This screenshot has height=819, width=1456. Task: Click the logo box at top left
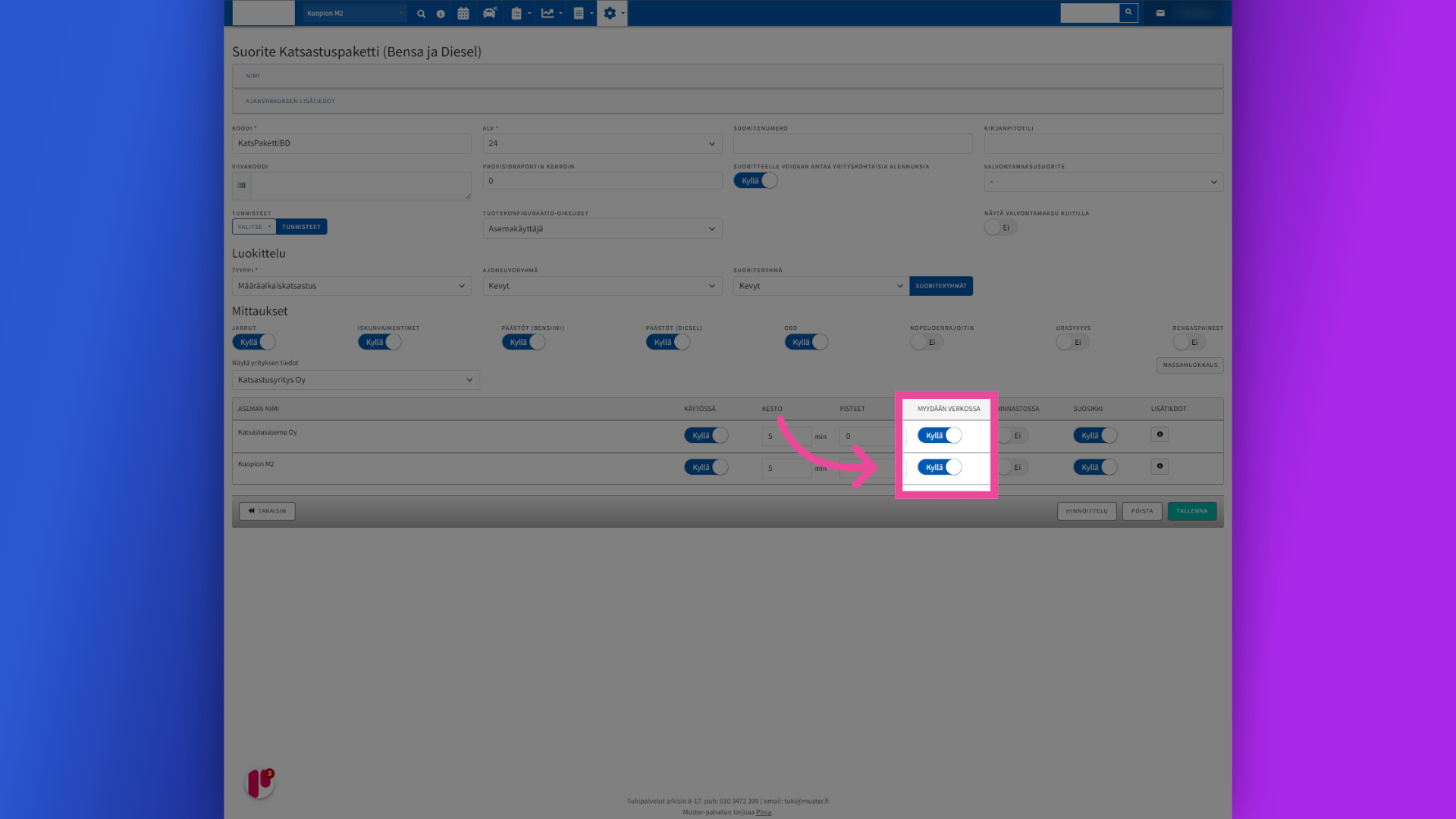coord(263,13)
